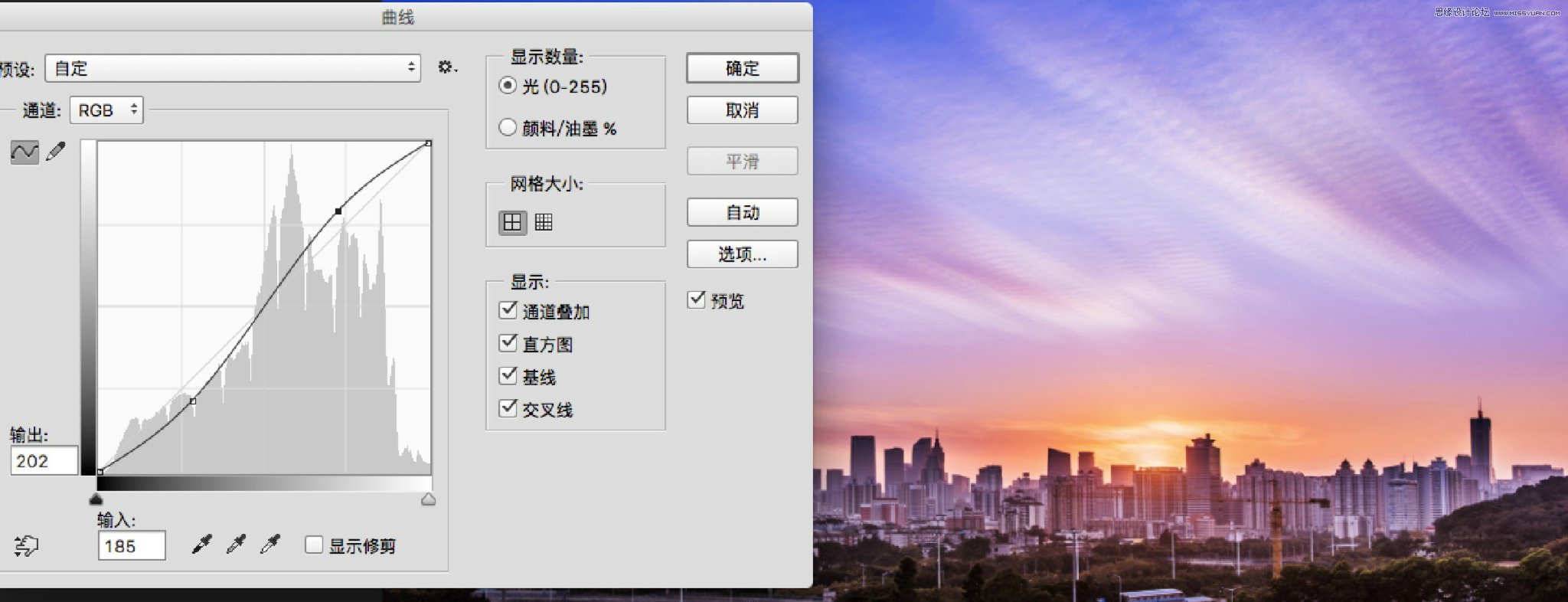This screenshot has height=602, width=1568.
Task: Activate the on-image adjustment hand tool
Action: [26, 545]
